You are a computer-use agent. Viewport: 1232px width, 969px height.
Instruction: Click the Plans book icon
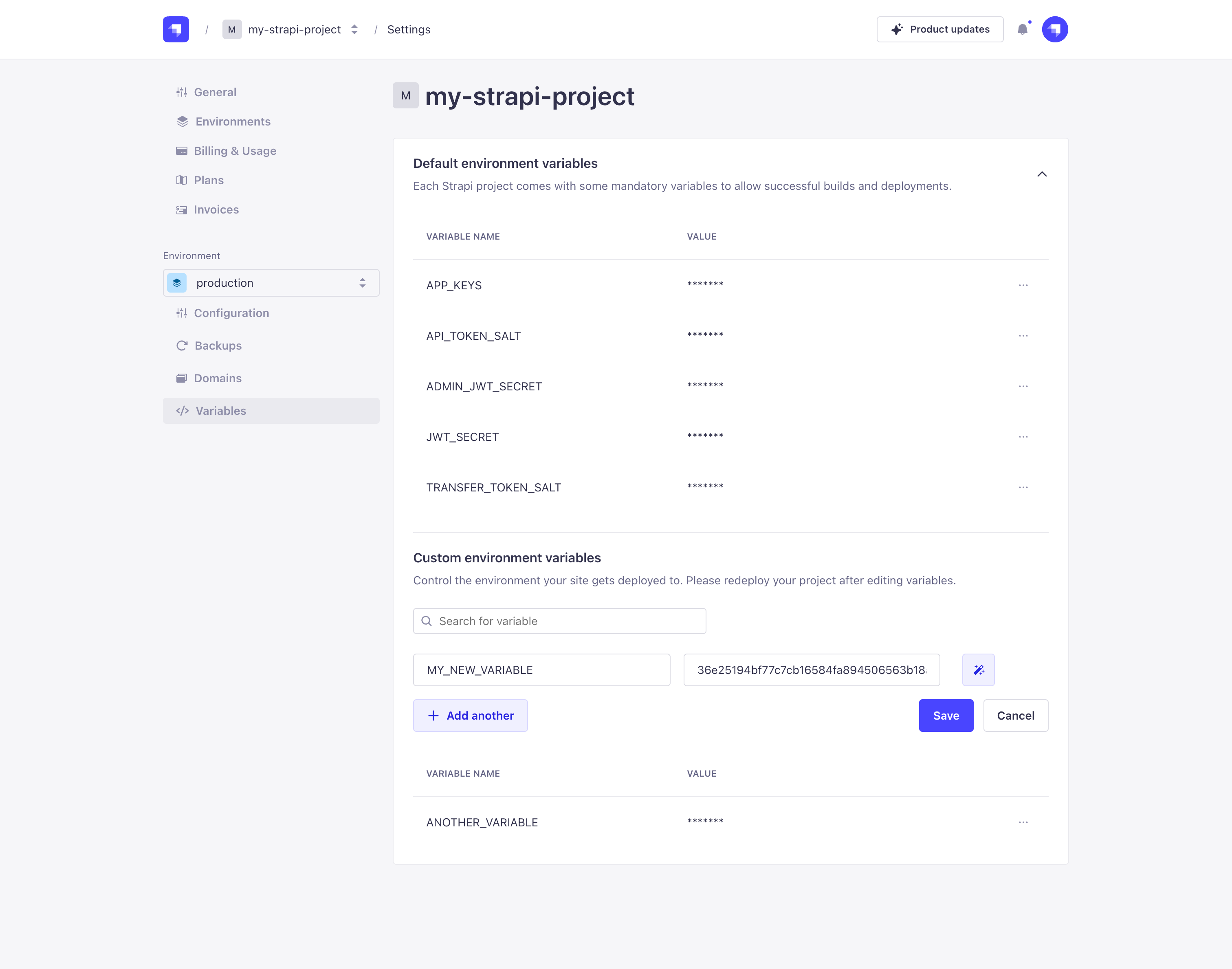(x=182, y=180)
